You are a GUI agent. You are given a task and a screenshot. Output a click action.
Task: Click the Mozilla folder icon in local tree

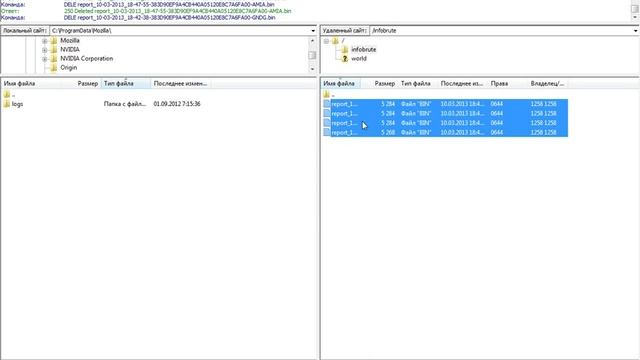pyautogui.click(x=54, y=41)
